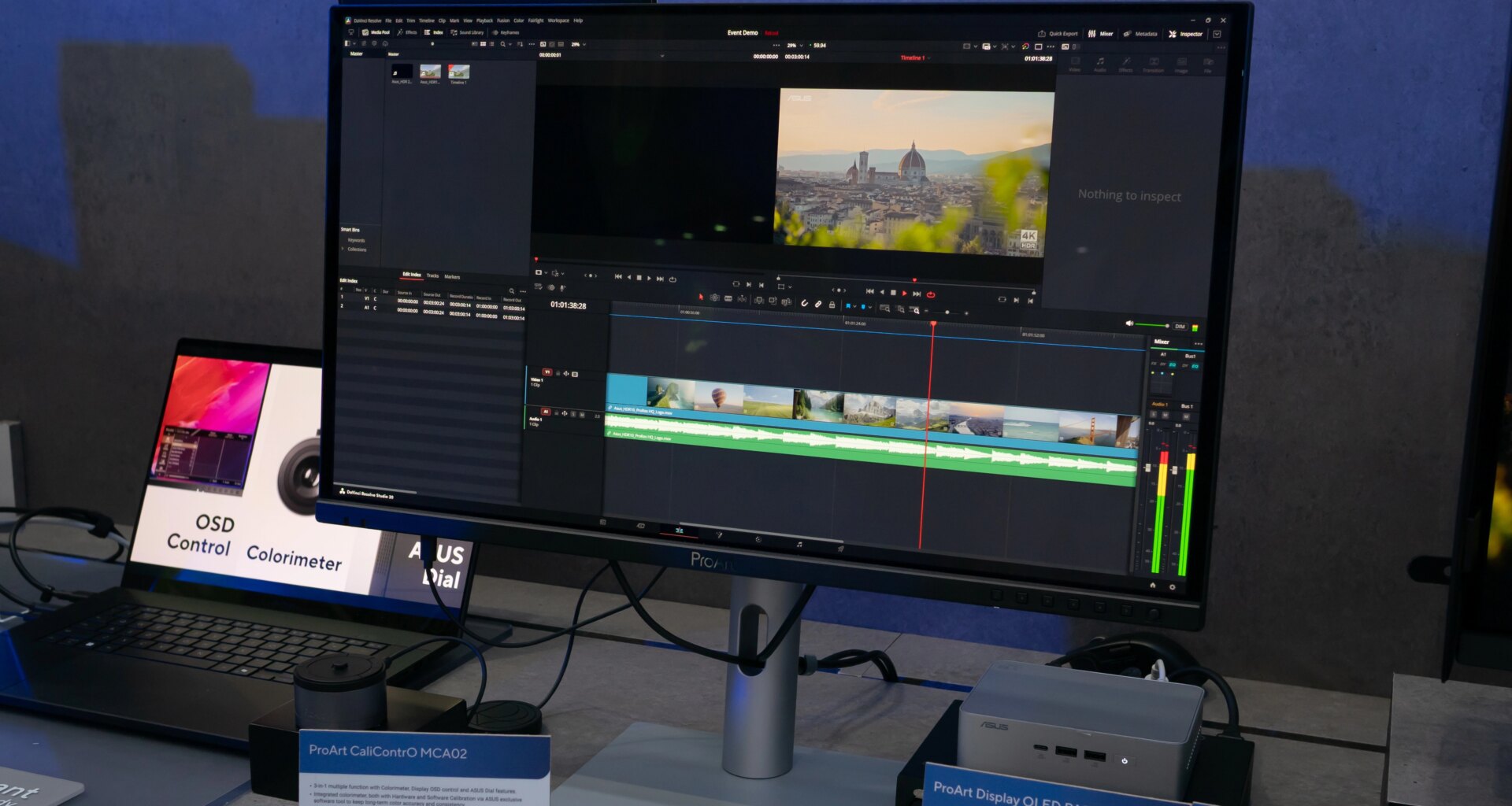Open the panel layout dropdown arrow
The height and width of the screenshot is (806, 1512).
click(354, 43)
